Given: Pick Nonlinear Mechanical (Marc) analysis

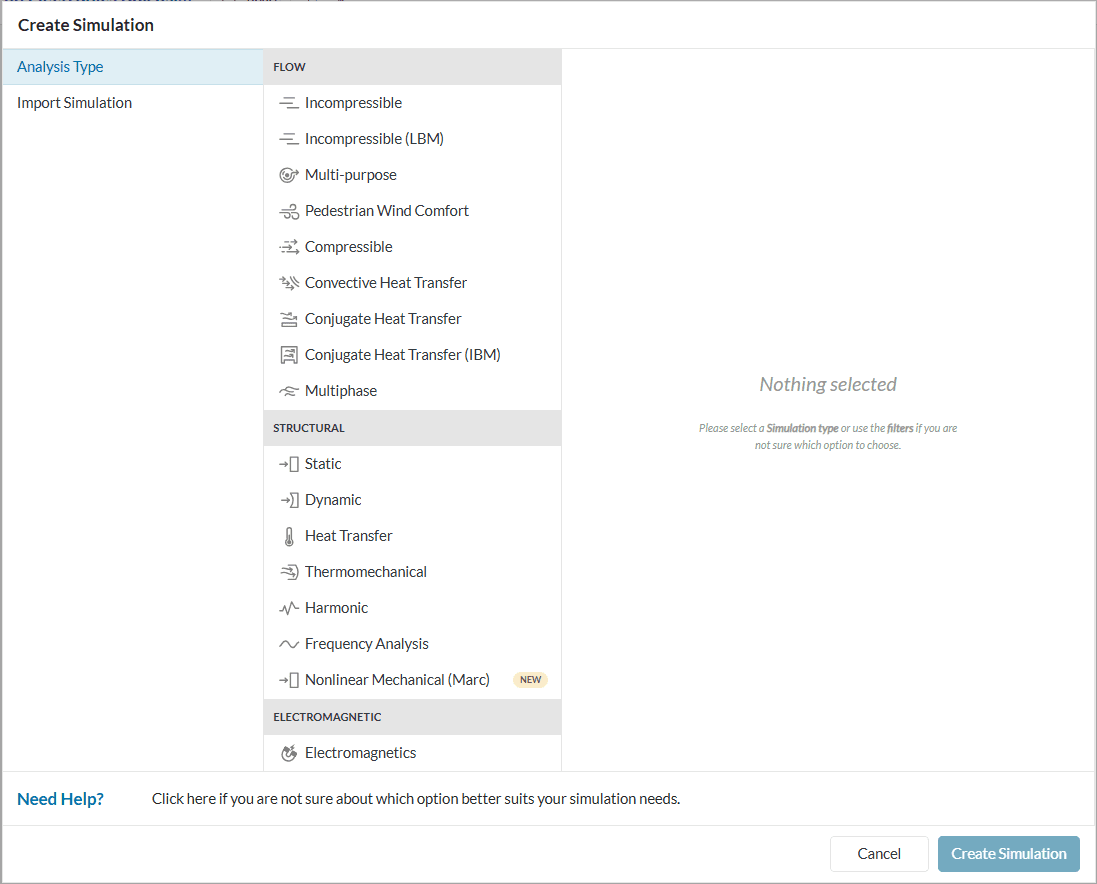Looking at the screenshot, I should (x=397, y=680).
